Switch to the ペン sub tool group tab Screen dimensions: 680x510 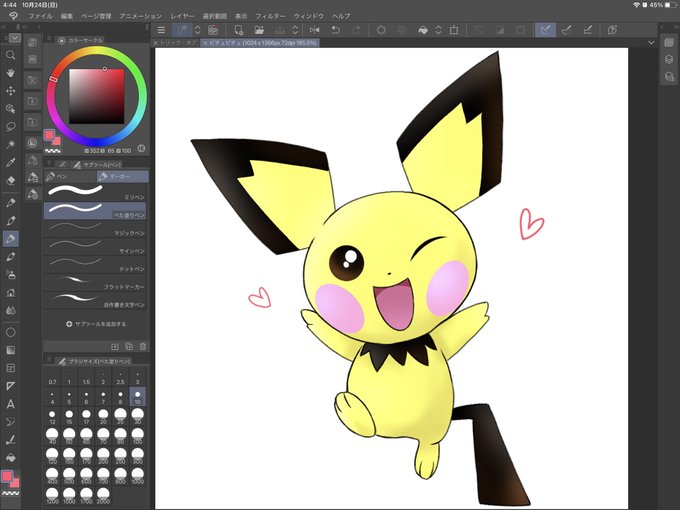pos(70,177)
